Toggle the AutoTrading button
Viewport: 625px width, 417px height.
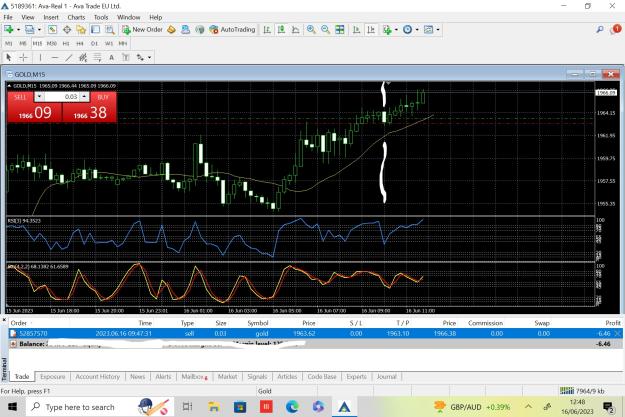pyautogui.click(x=232, y=30)
